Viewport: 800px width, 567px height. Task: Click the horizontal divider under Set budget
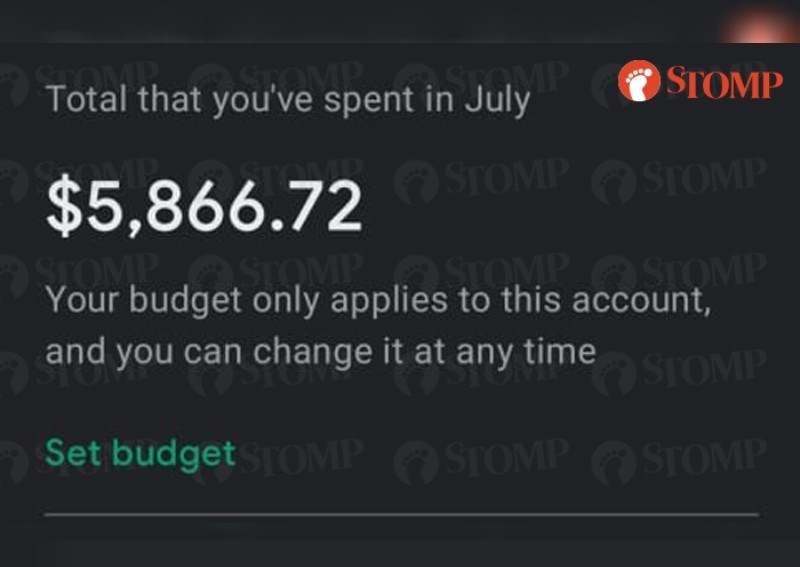click(402, 515)
